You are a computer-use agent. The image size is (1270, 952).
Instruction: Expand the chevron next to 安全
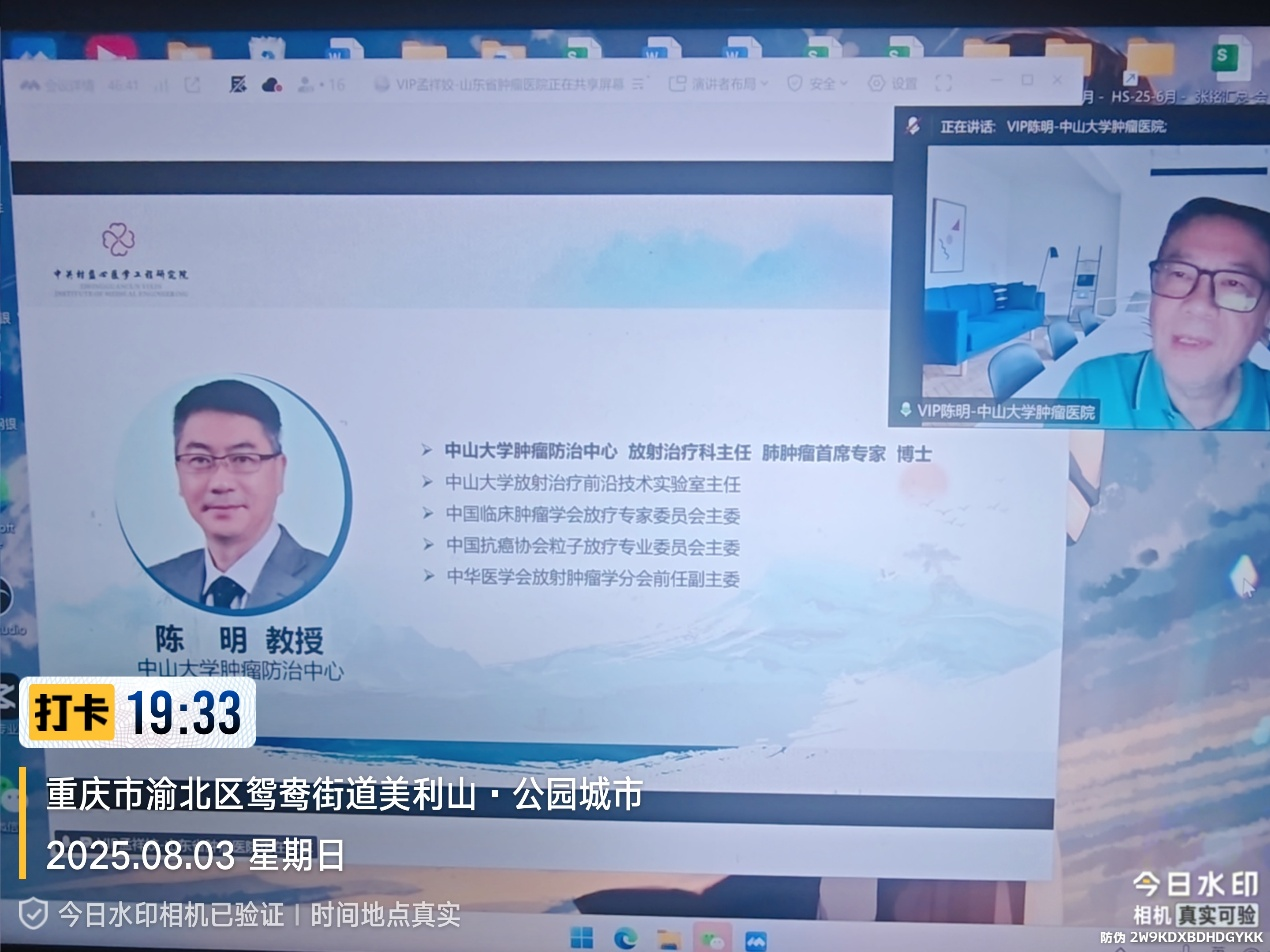[x=843, y=84]
